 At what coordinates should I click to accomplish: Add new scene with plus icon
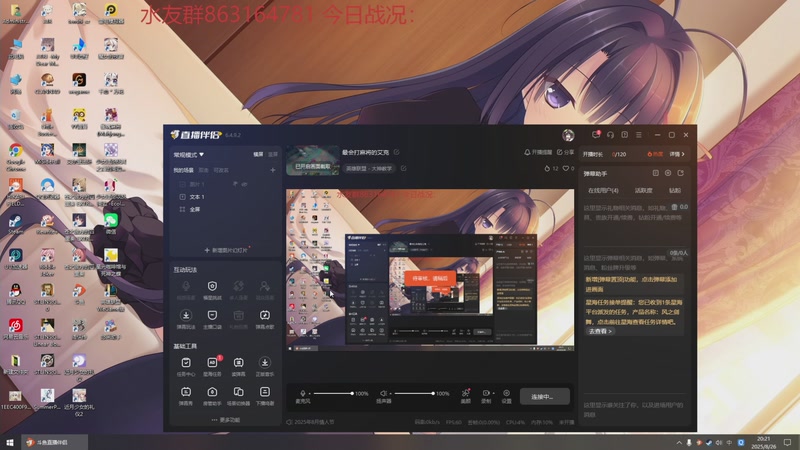pyautogui.click(x=272, y=170)
